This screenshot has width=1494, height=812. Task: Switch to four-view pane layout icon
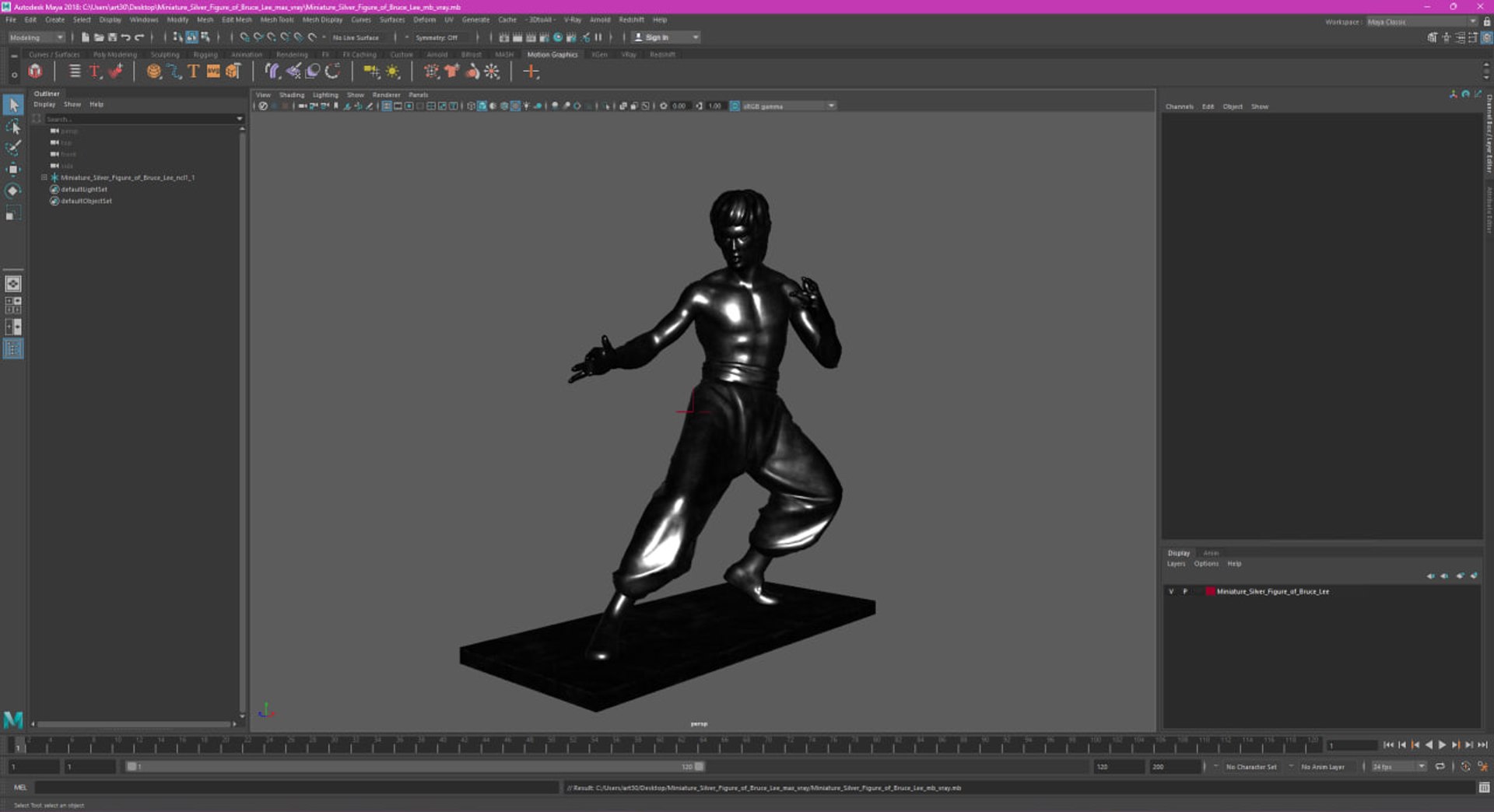pos(13,306)
